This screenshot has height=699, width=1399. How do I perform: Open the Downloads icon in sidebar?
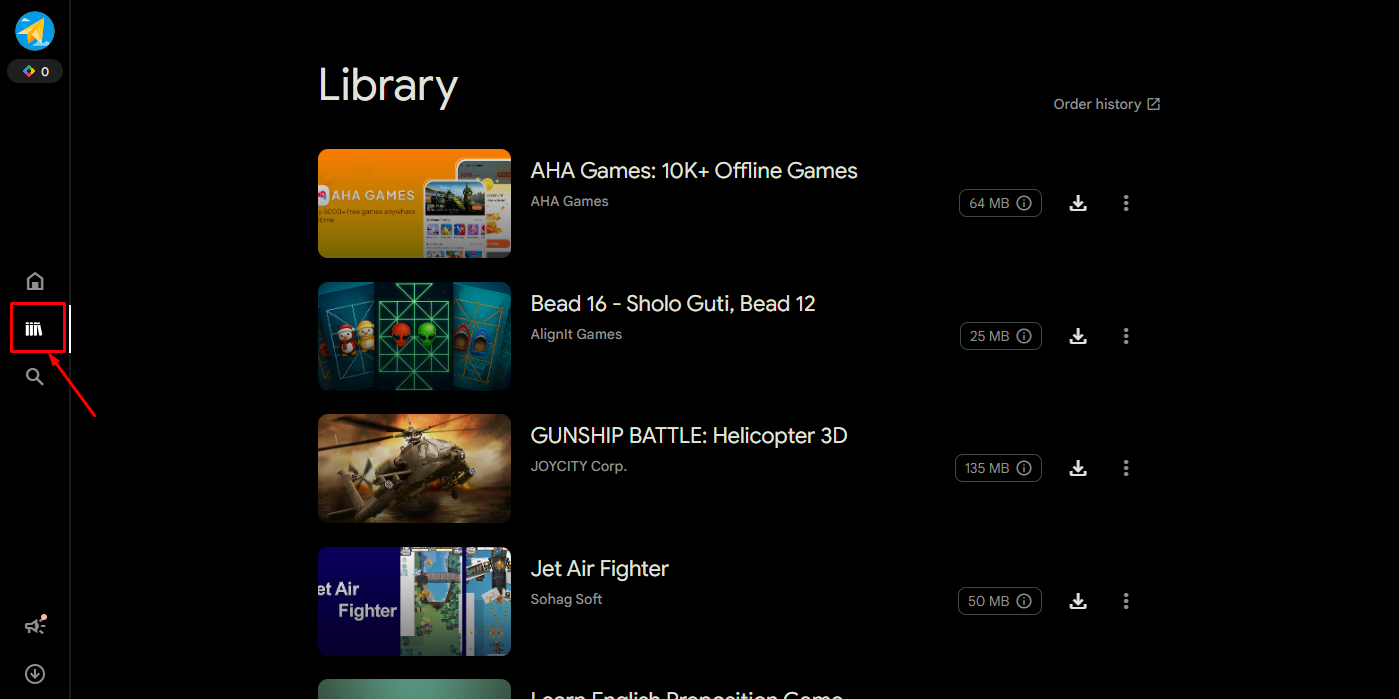pos(35,674)
